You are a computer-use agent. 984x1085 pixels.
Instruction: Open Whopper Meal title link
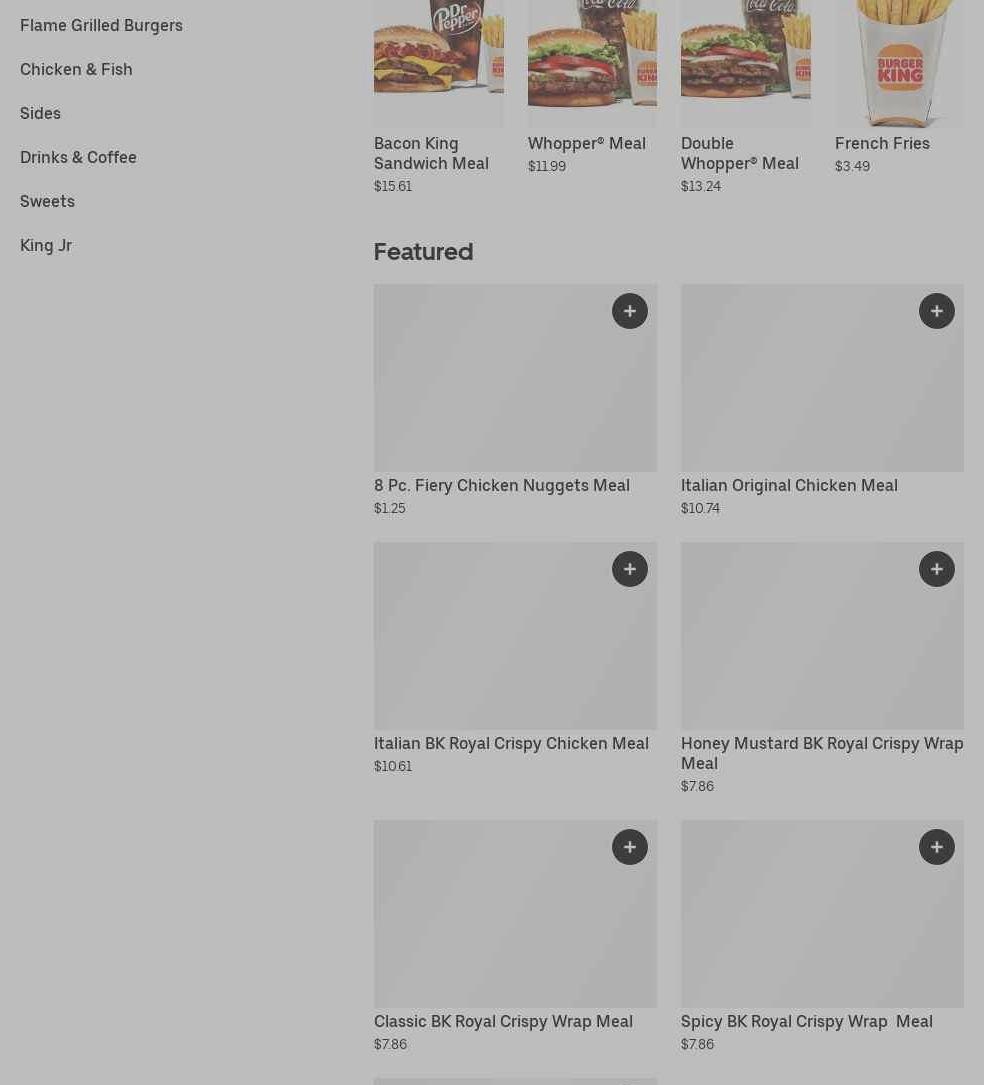pos(587,143)
